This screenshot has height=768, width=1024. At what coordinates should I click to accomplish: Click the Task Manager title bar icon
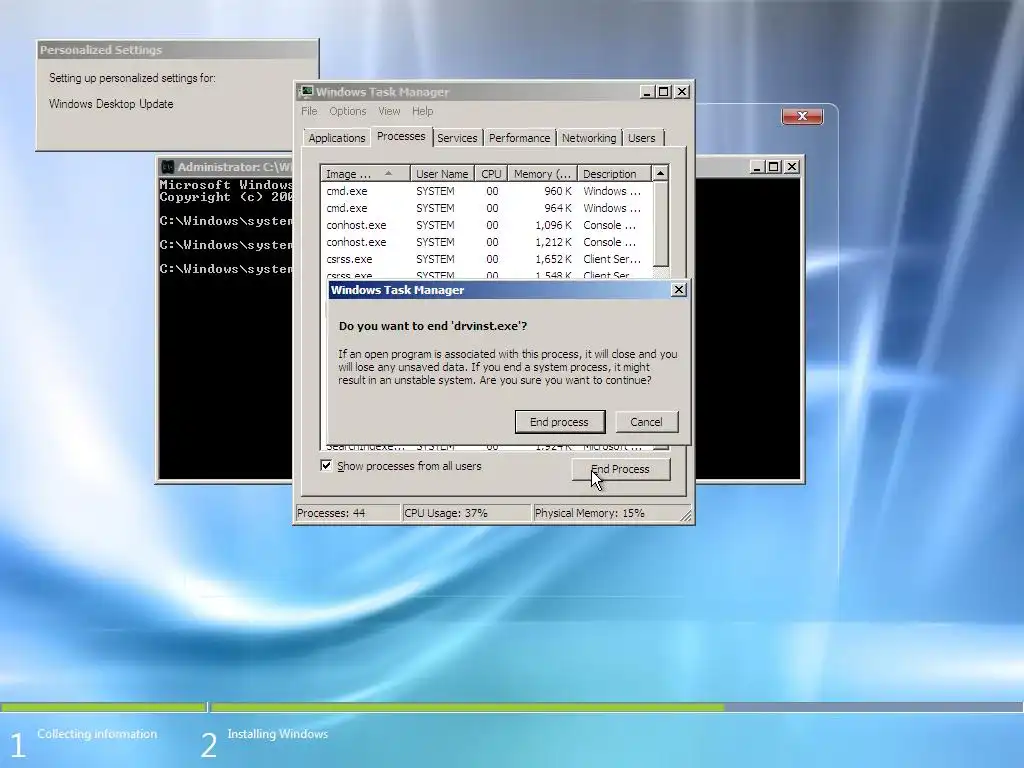[x=306, y=91]
